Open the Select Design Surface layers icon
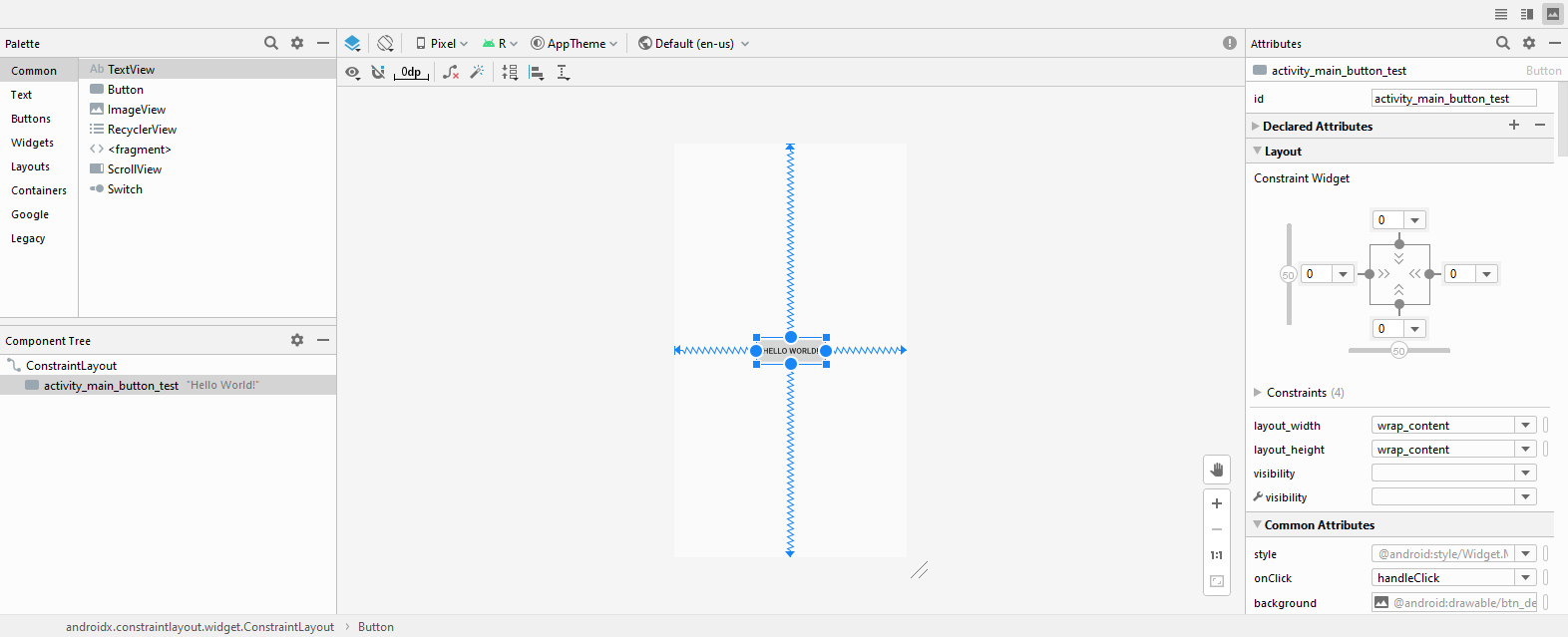Viewport: 1568px width, 637px height. click(352, 43)
